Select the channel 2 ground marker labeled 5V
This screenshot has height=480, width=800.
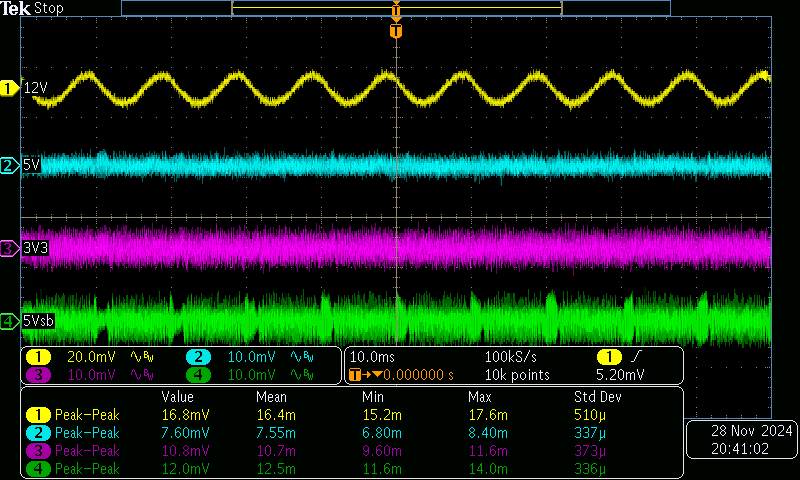coord(9,165)
